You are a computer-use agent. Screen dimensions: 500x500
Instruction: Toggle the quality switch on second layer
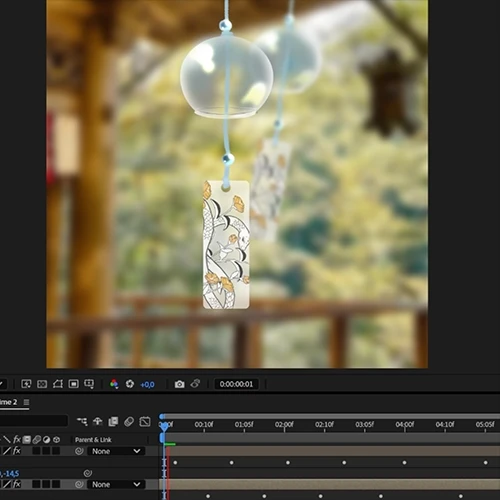[x=7, y=484]
